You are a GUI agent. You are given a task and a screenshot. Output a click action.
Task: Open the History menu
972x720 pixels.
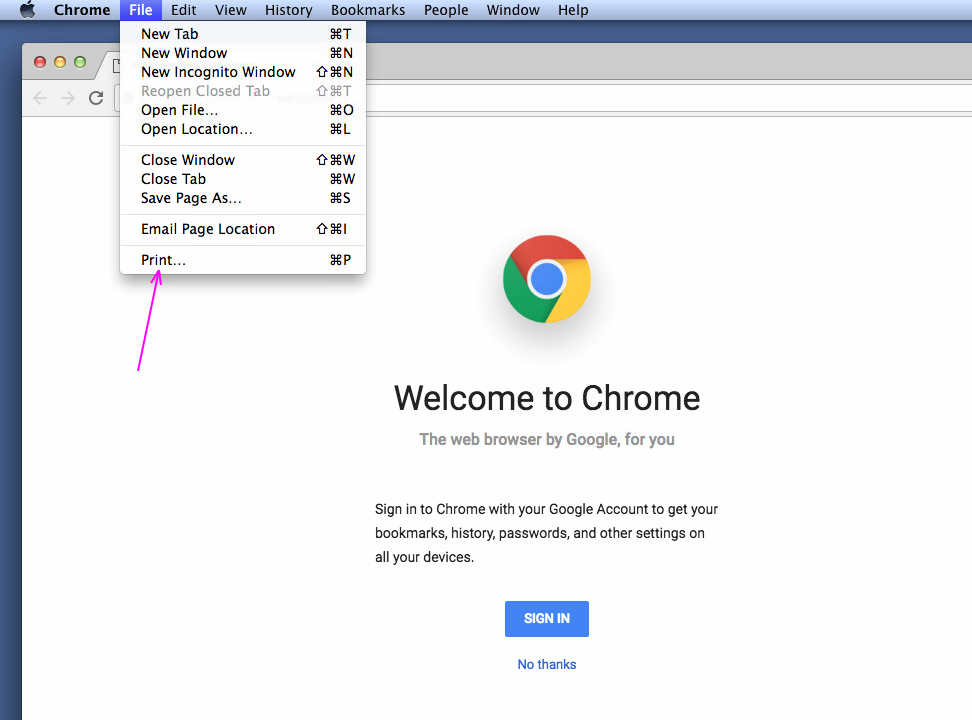288,10
